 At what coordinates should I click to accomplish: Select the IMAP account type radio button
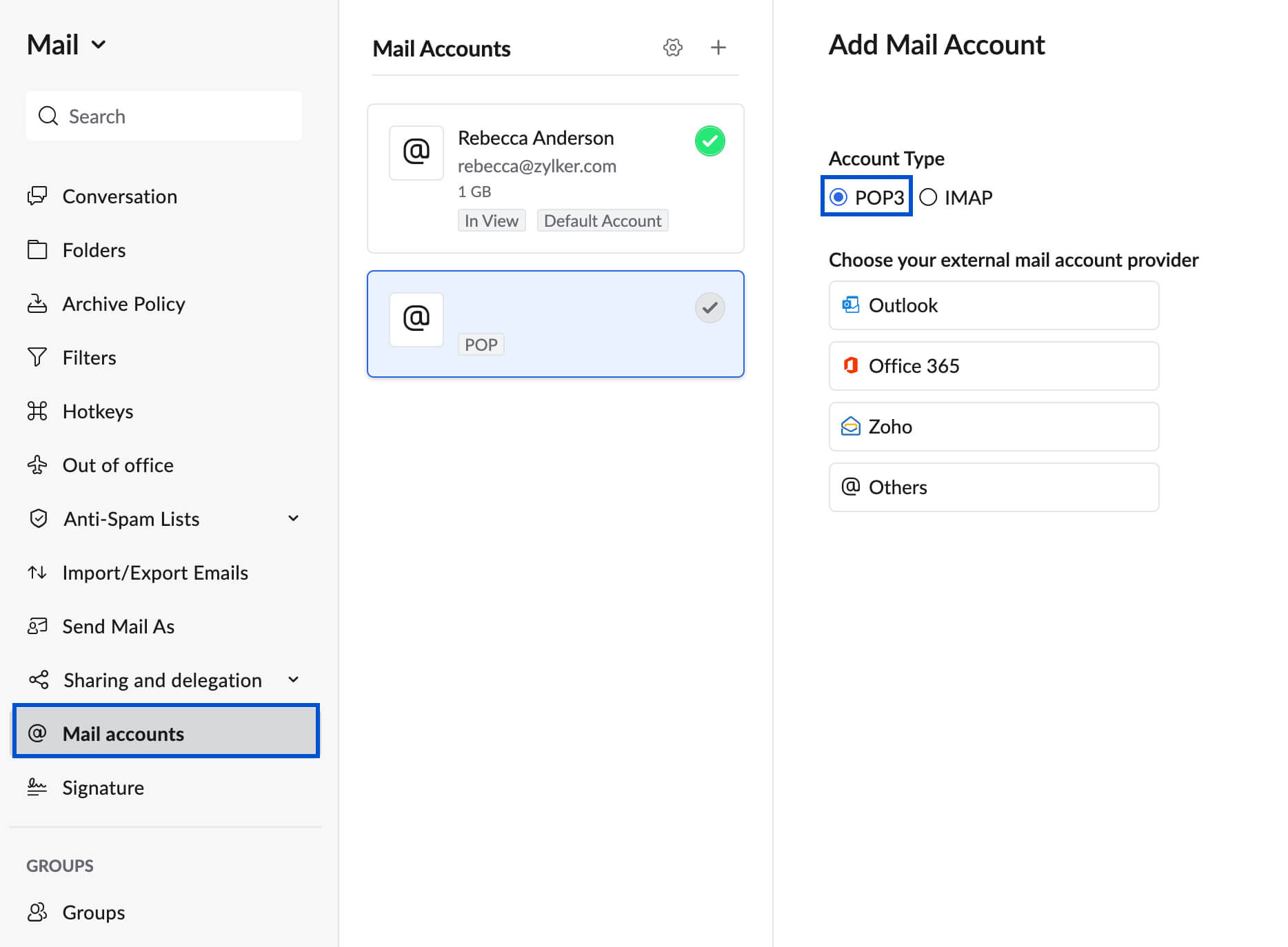tap(929, 196)
